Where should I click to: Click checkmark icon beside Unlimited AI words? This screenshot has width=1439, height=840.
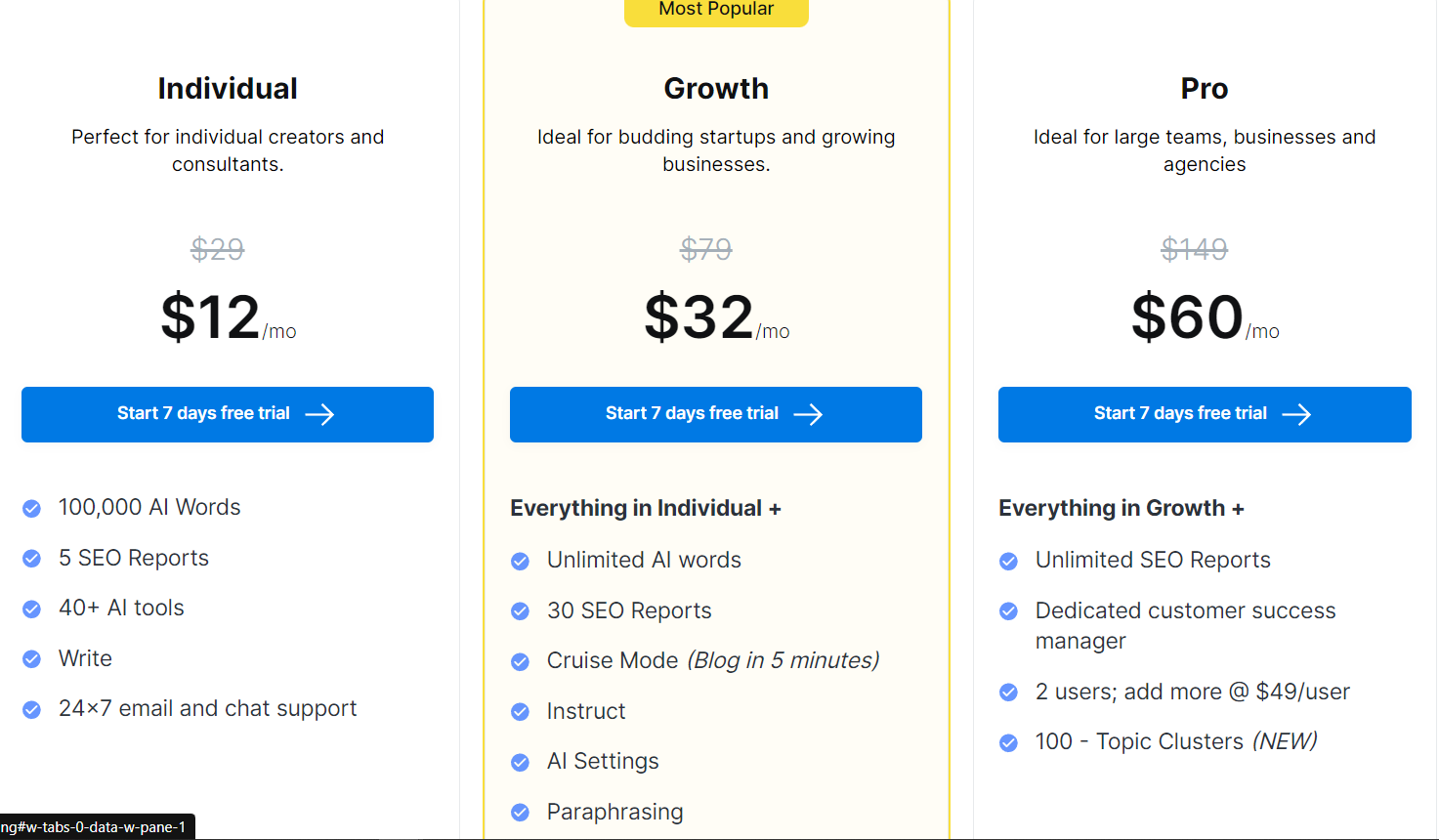click(x=521, y=561)
